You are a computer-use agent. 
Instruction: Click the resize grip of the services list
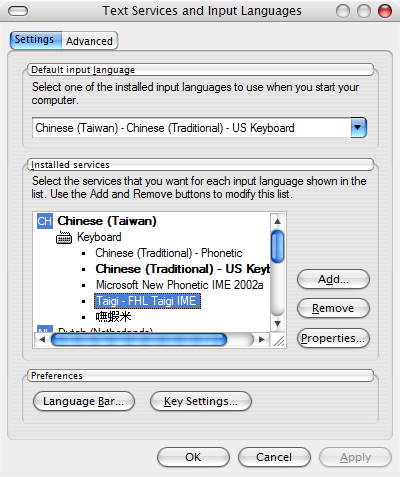coord(279,340)
